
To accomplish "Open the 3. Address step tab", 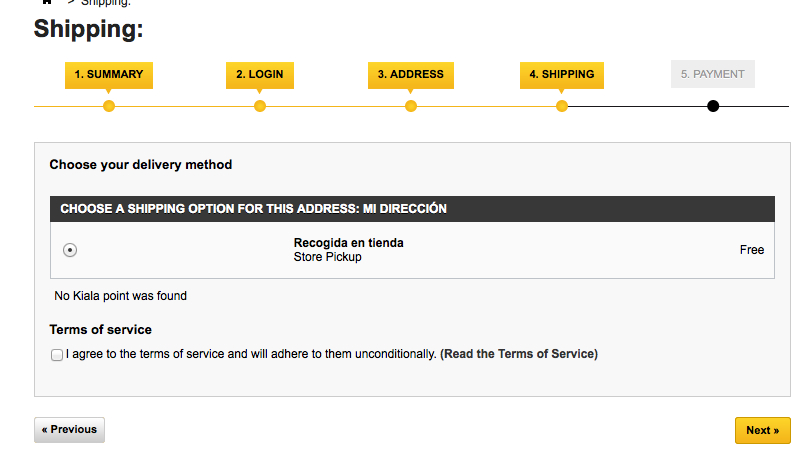I will tap(411, 75).
